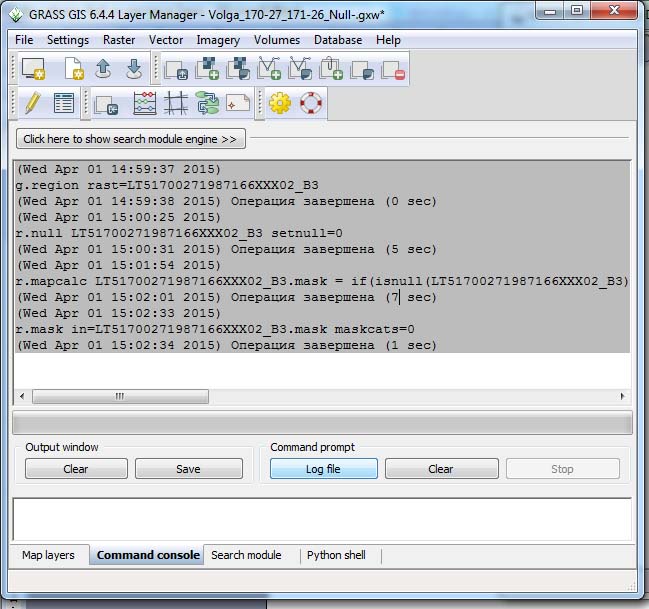This screenshot has height=609, width=649.
Task: Open the Volumes menu
Action: [277, 40]
